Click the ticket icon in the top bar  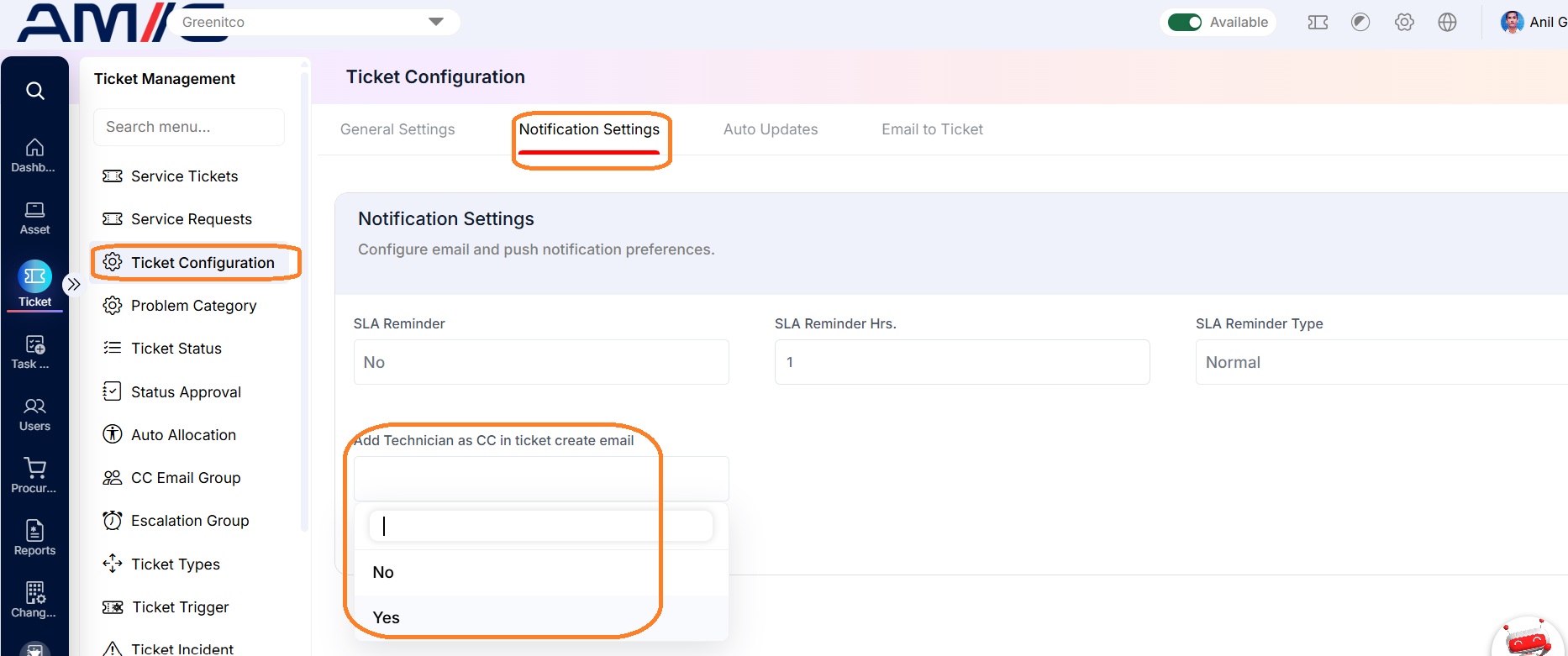[1318, 23]
